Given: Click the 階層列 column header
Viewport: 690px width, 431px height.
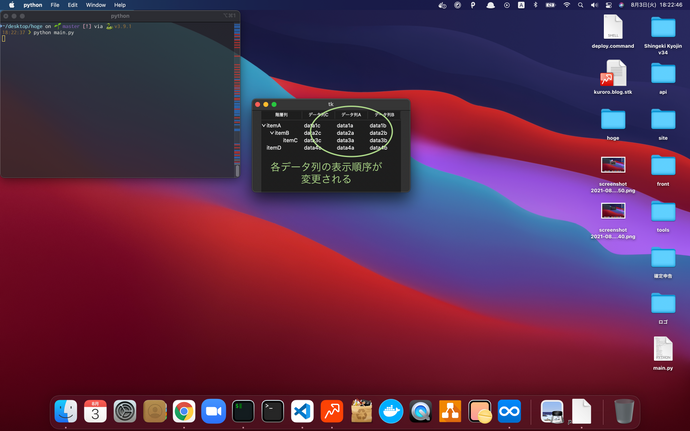Looking at the screenshot, I should 282,115.
